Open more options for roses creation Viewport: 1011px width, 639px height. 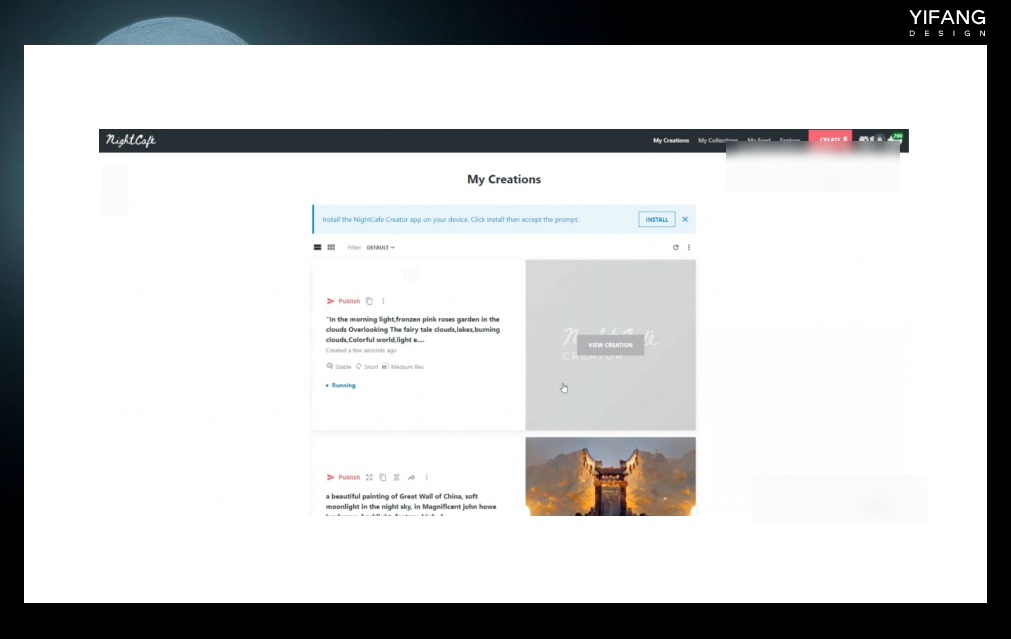click(383, 301)
